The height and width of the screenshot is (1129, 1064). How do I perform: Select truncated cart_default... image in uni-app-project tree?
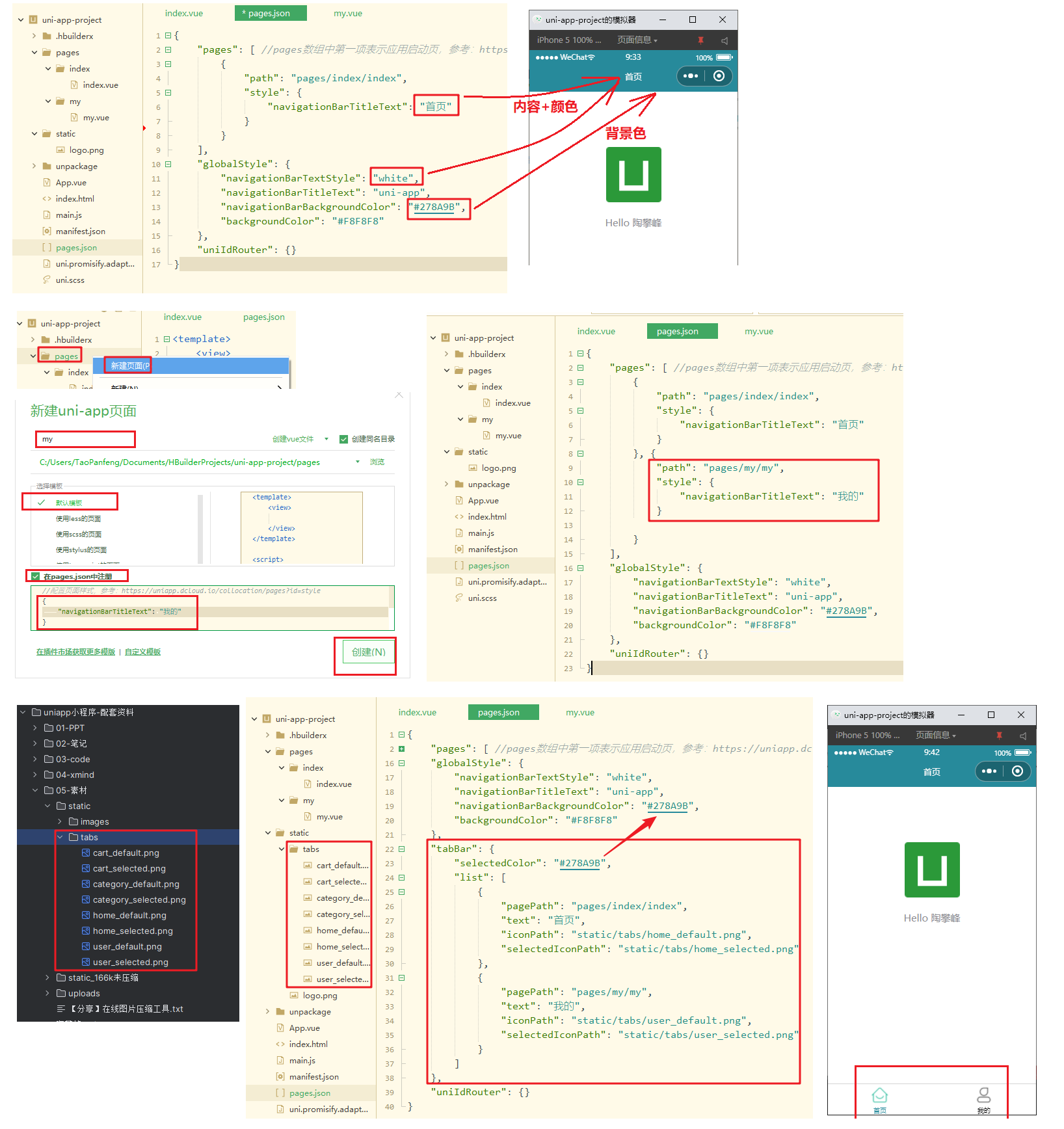336,865
